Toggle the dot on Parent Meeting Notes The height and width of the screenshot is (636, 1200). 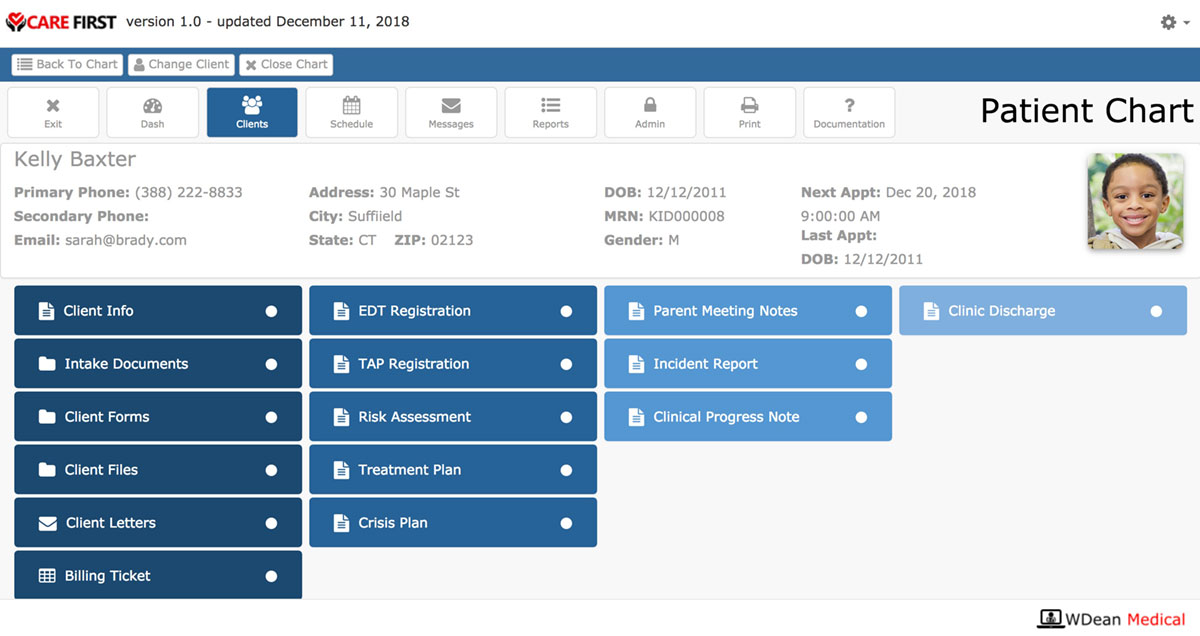(x=861, y=311)
